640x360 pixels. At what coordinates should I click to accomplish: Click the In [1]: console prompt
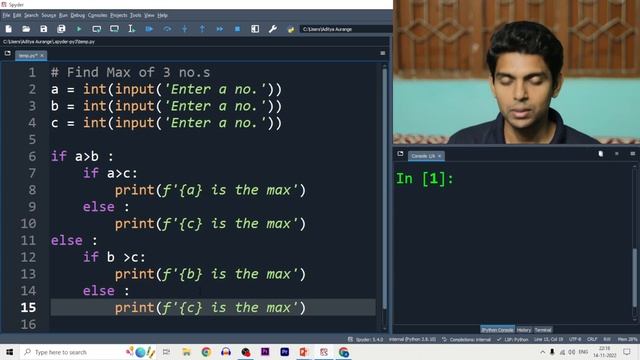coord(424,179)
